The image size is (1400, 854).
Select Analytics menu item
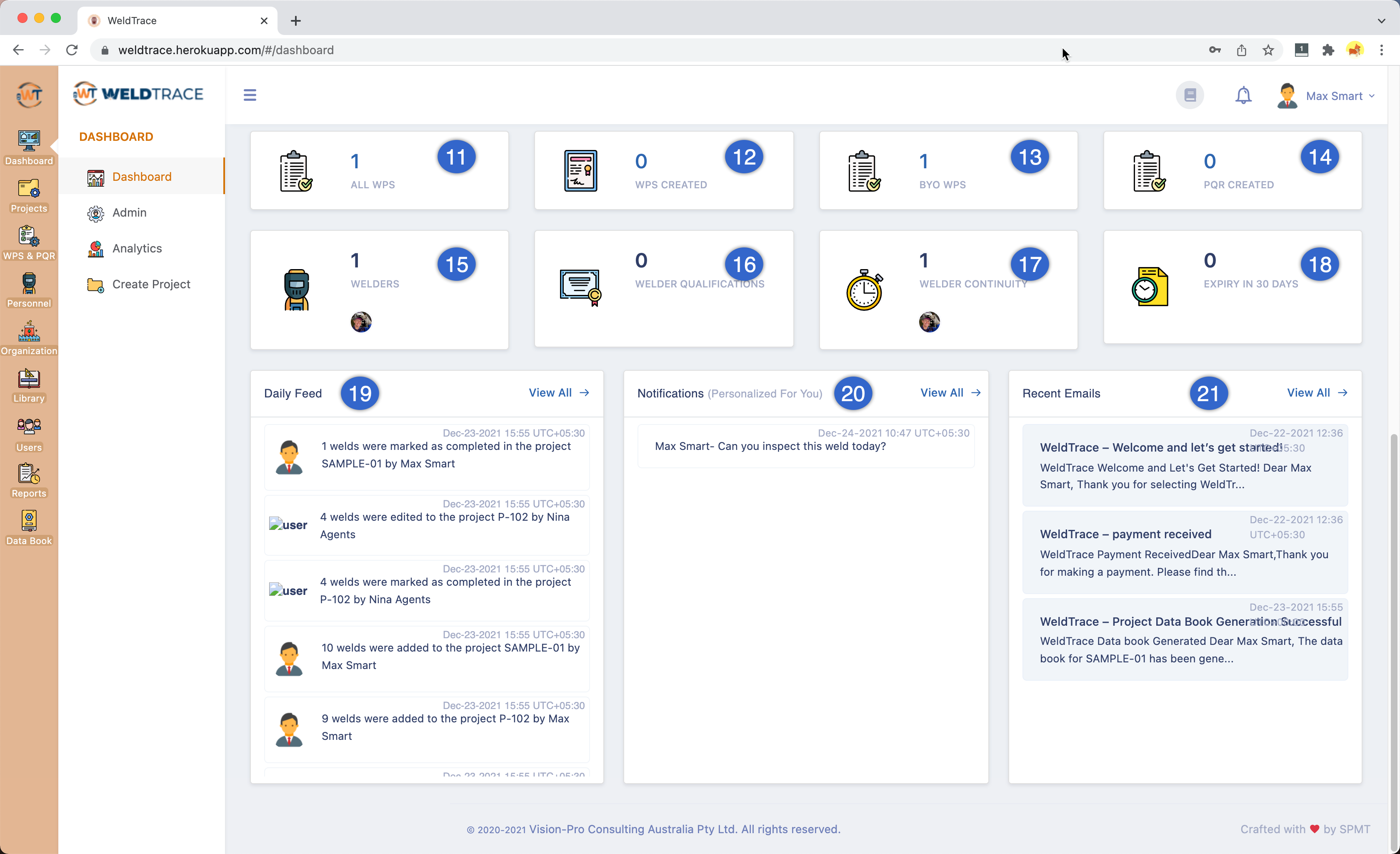click(142, 248)
